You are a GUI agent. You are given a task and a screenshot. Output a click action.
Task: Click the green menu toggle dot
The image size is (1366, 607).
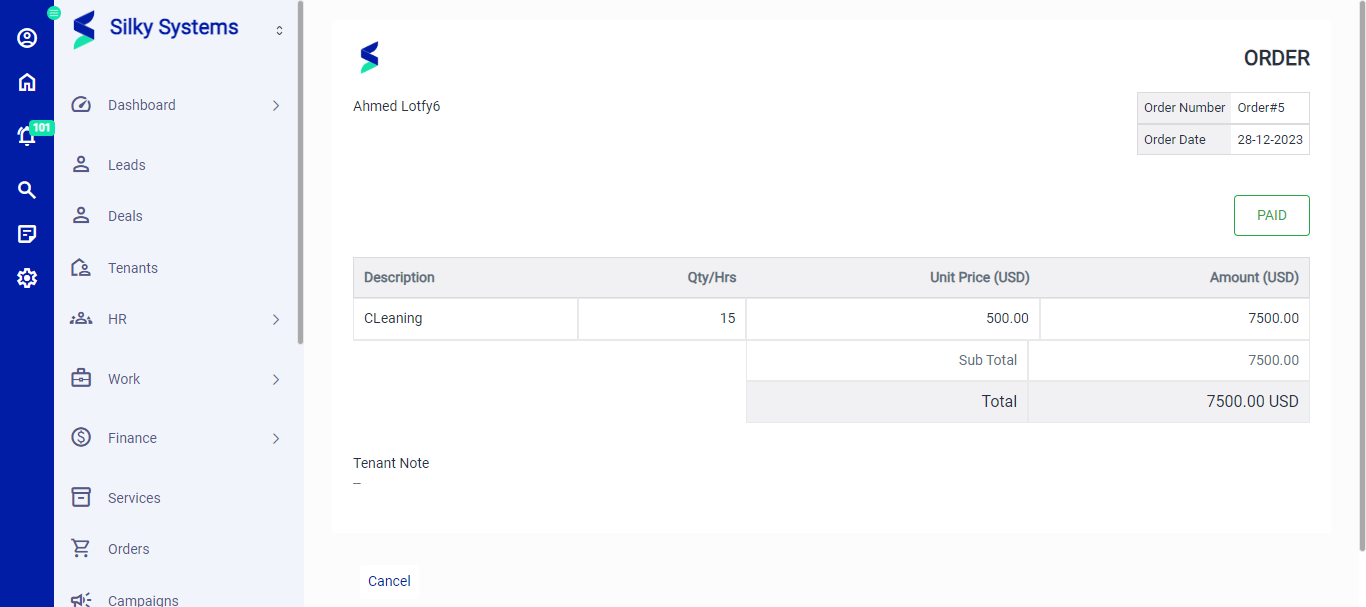pyautogui.click(x=54, y=13)
